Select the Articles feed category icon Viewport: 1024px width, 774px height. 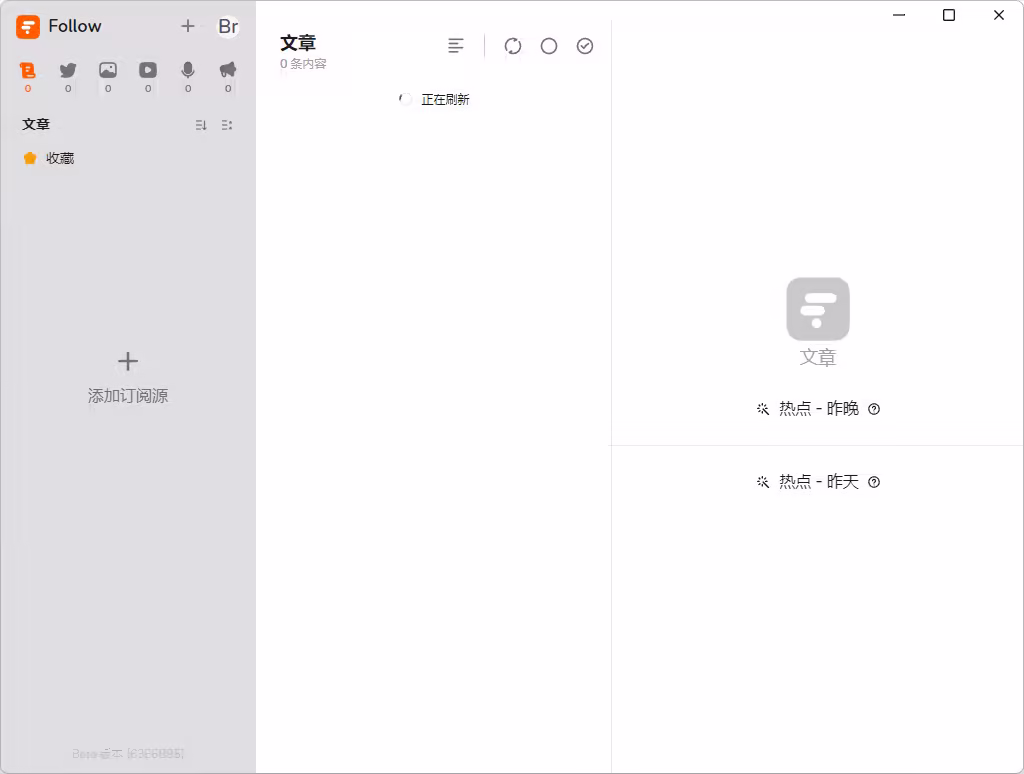coord(28,70)
